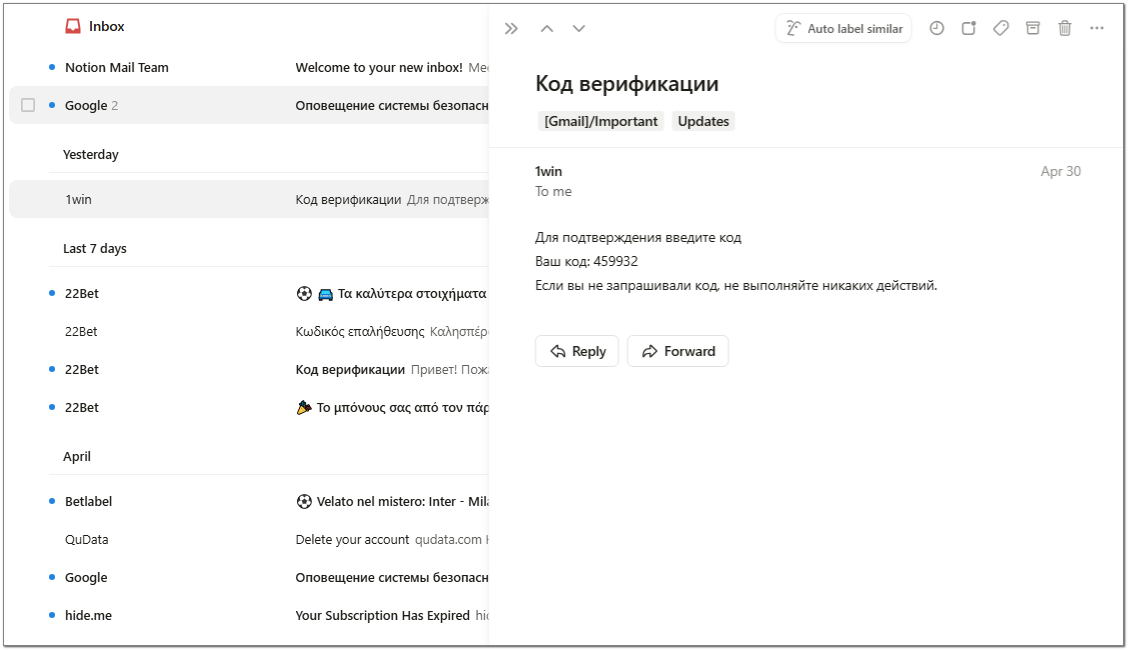
Task: Click the Forward button
Action: pyautogui.click(x=678, y=351)
